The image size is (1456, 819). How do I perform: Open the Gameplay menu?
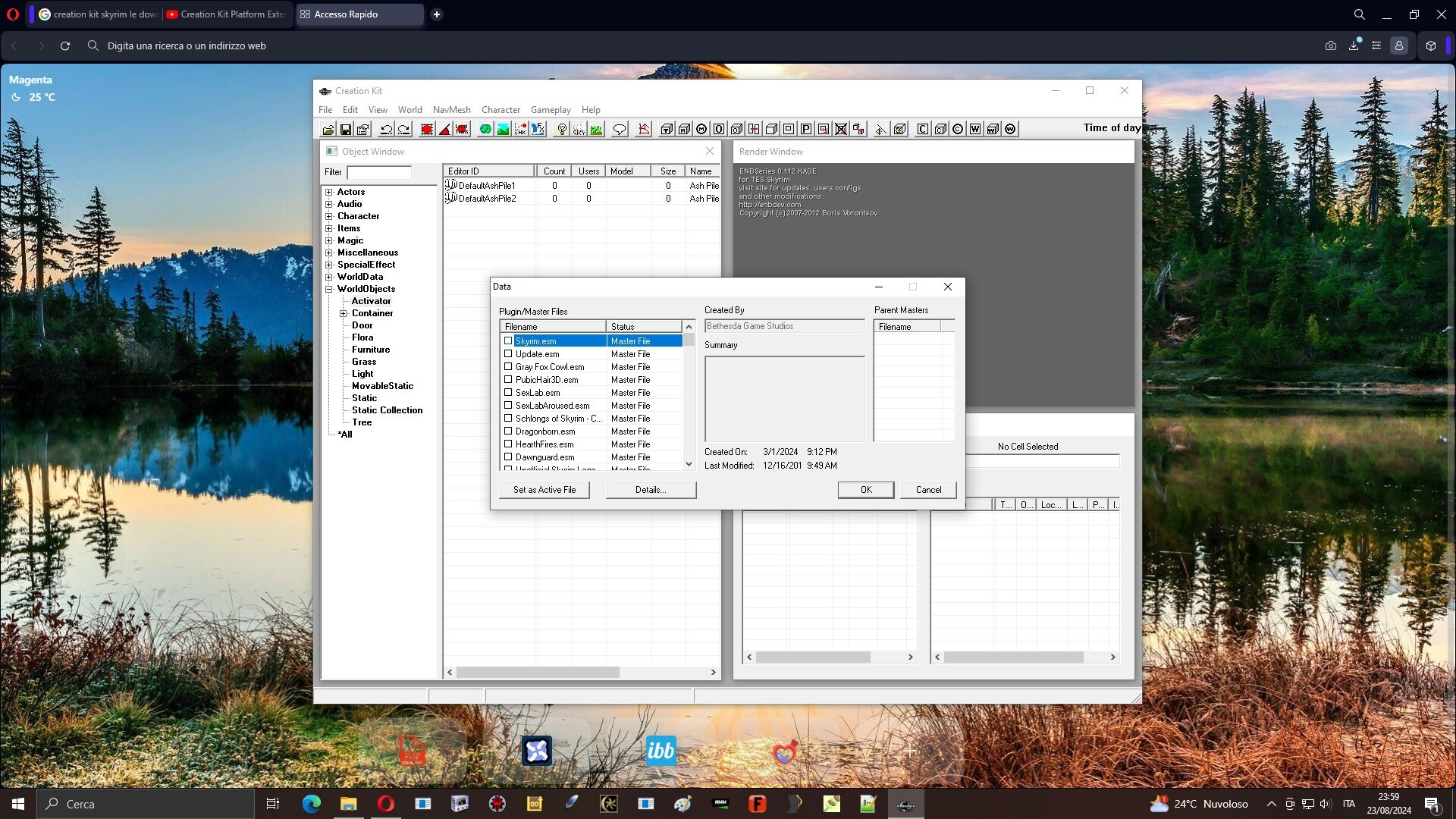551,110
